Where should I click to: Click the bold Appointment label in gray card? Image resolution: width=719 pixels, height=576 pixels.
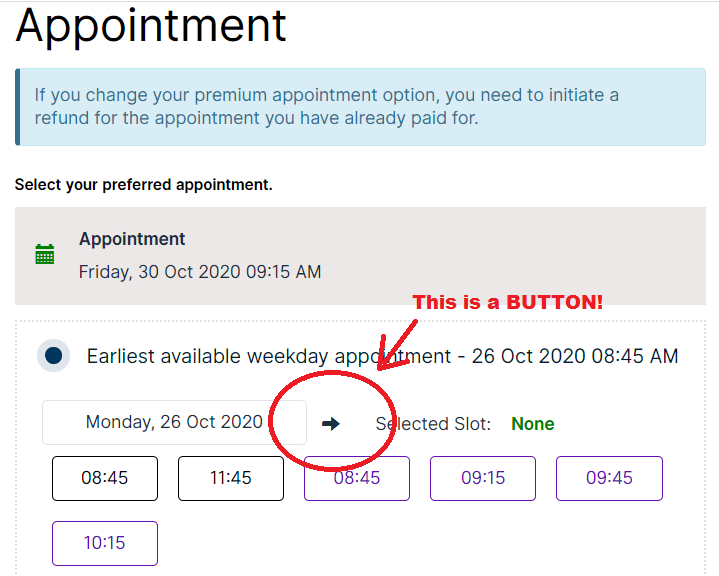click(132, 239)
